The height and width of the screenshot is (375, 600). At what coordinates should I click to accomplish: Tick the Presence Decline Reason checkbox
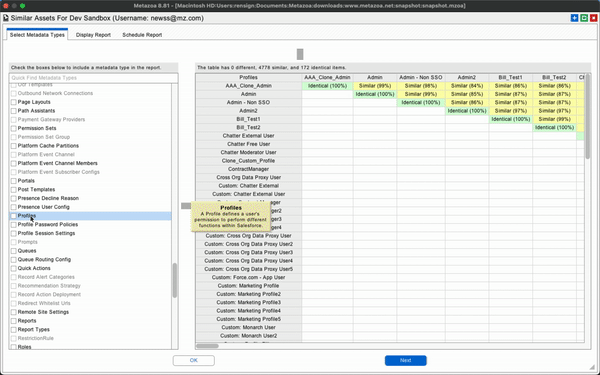tap(14, 198)
